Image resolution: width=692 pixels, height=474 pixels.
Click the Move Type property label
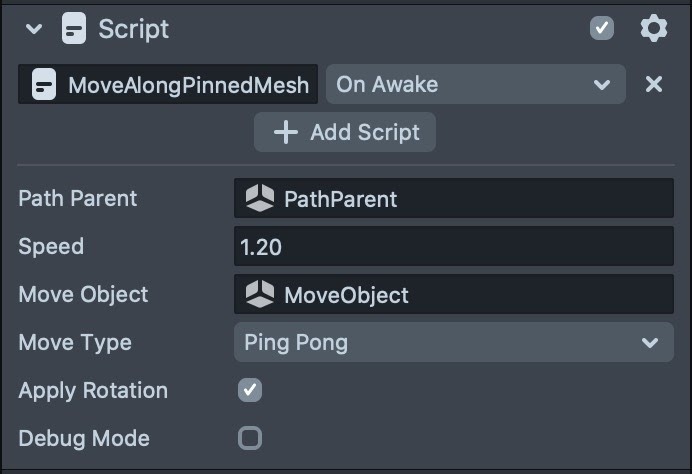pos(75,343)
